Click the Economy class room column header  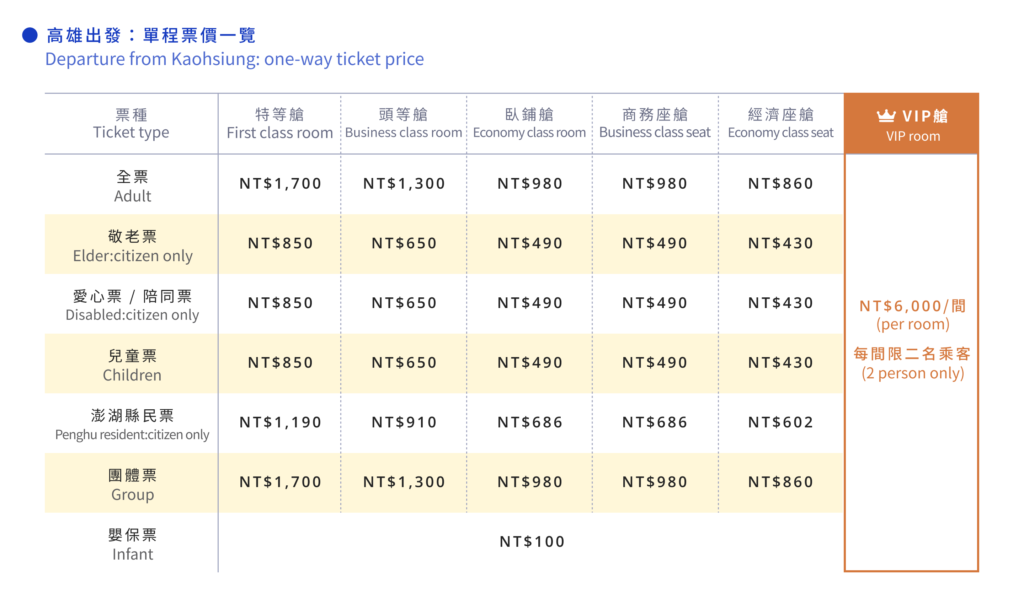(529, 124)
